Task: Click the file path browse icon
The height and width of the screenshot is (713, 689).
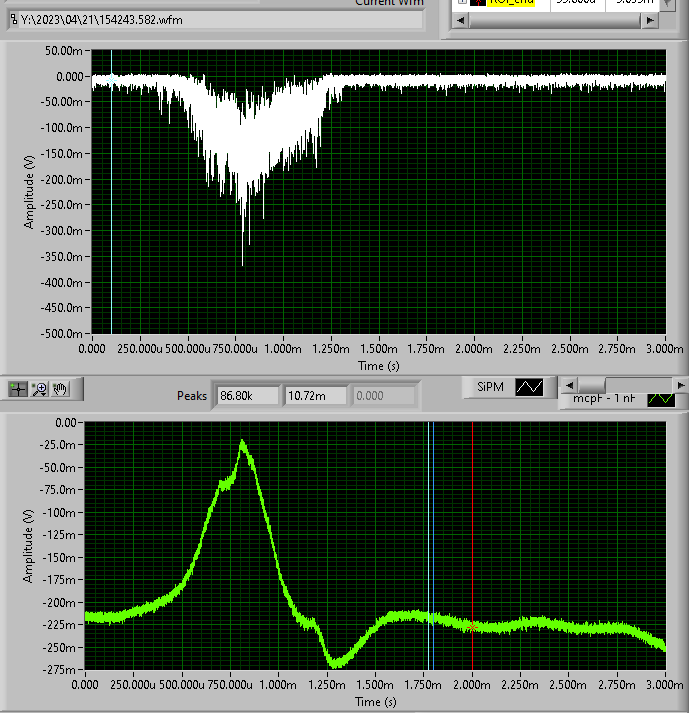Action: coord(14,20)
